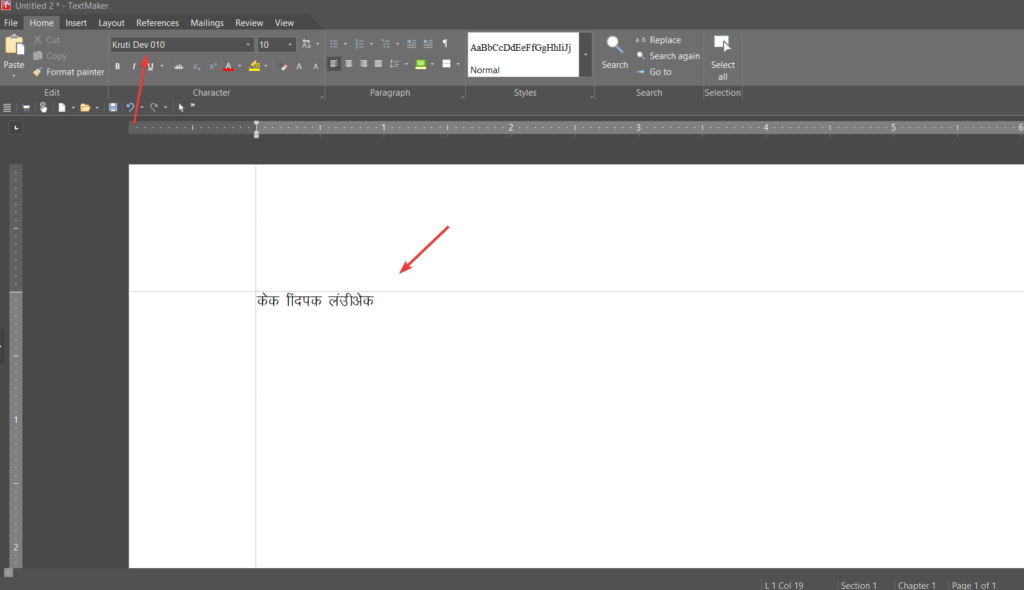Apply yellow text highlight color
The height and width of the screenshot is (590, 1024).
coord(255,66)
